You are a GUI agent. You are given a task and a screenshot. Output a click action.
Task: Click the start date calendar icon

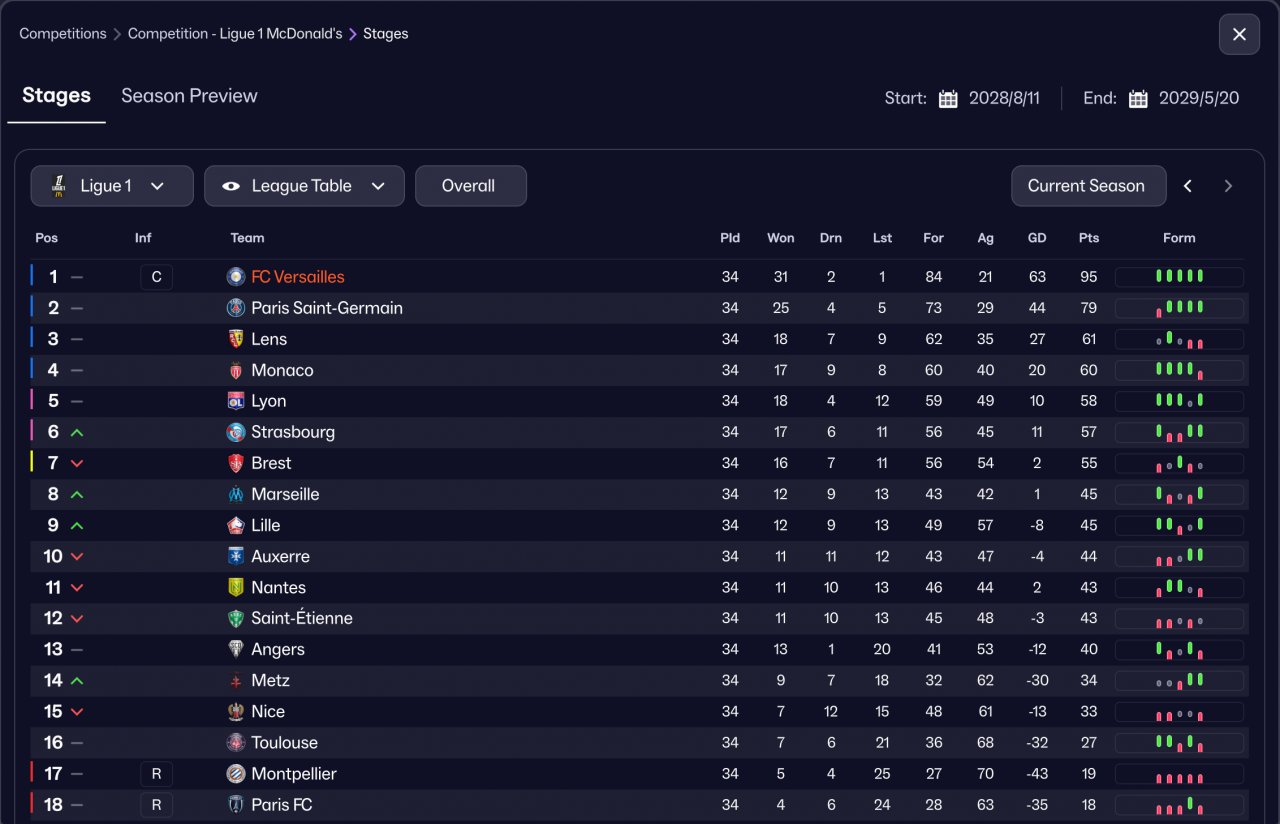[x=948, y=98]
